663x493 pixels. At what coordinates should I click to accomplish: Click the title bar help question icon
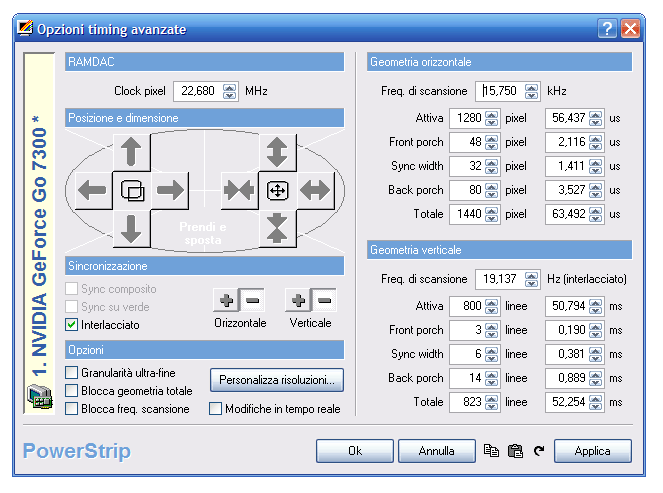click(608, 29)
